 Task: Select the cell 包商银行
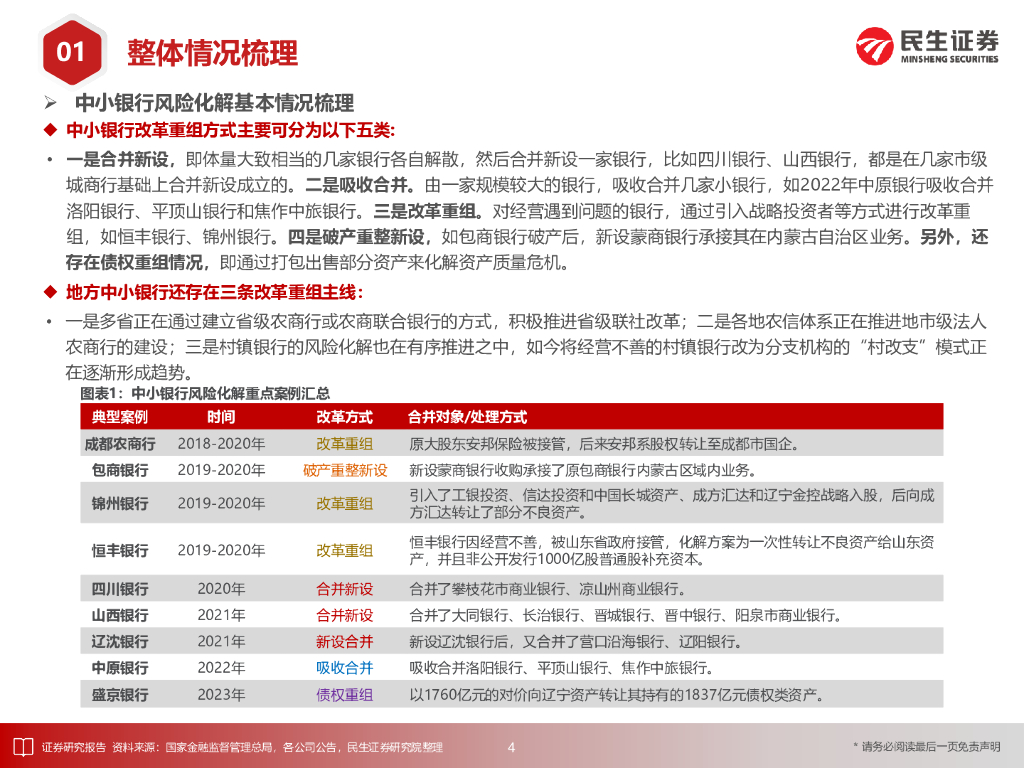120,470
